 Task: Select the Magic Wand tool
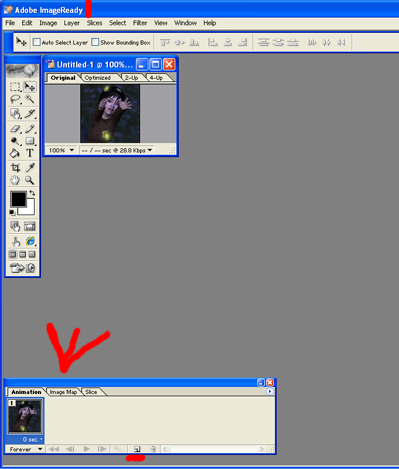(x=30, y=99)
